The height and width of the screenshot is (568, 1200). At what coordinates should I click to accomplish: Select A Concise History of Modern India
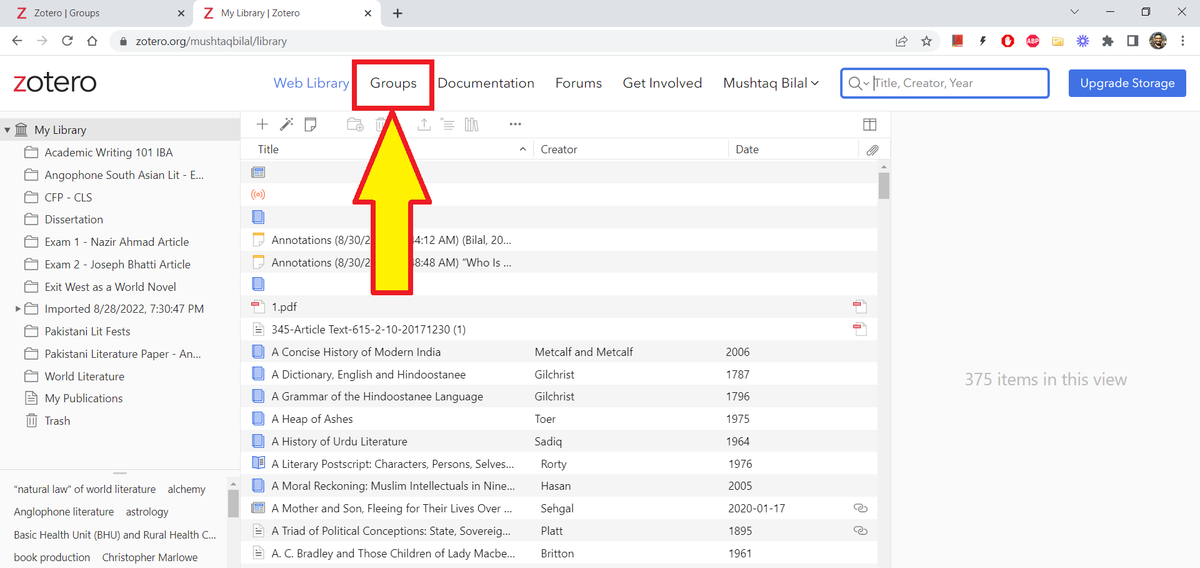(x=356, y=352)
